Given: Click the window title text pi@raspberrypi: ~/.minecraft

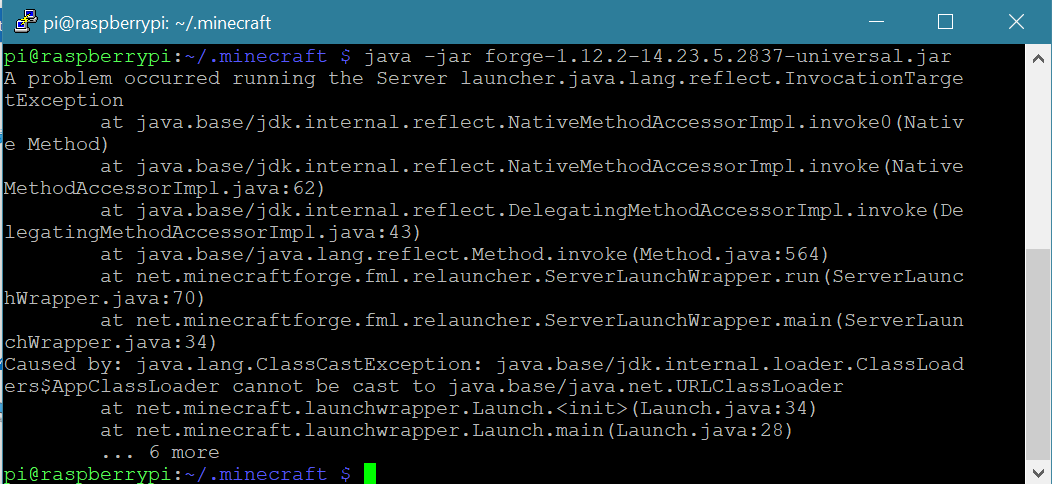Looking at the screenshot, I should [x=158, y=23].
